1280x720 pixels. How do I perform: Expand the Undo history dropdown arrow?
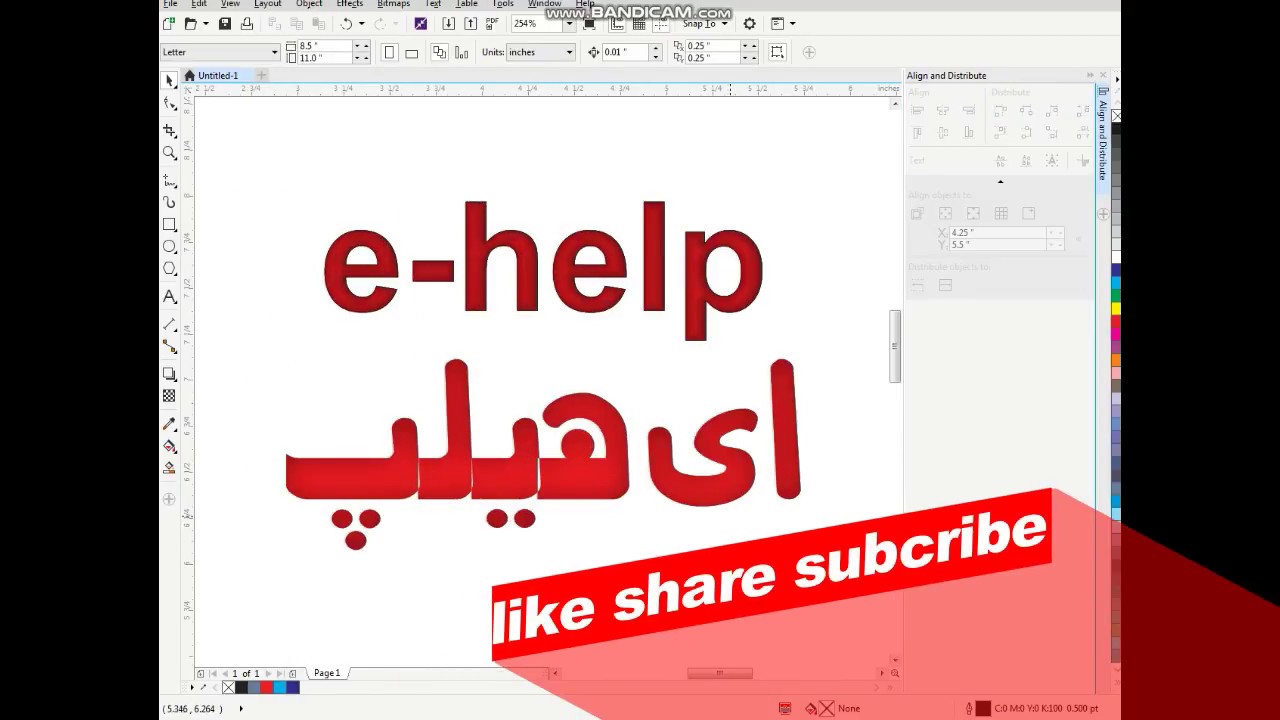click(x=362, y=23)
